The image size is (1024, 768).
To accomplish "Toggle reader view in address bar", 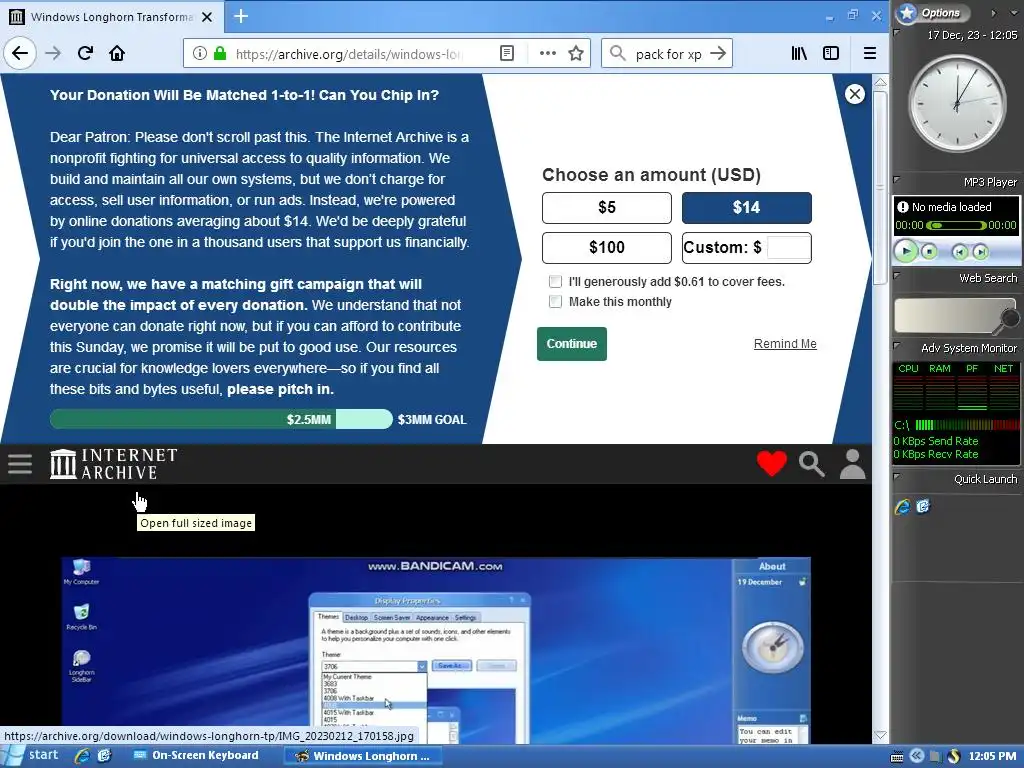I will (507, 54).
